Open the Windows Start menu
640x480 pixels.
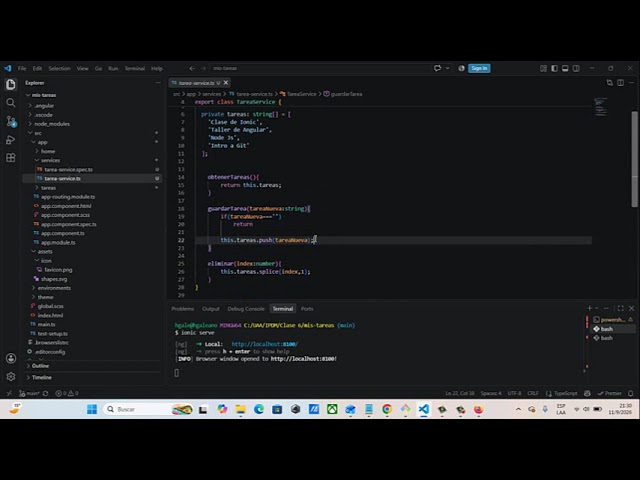point(92,409)
